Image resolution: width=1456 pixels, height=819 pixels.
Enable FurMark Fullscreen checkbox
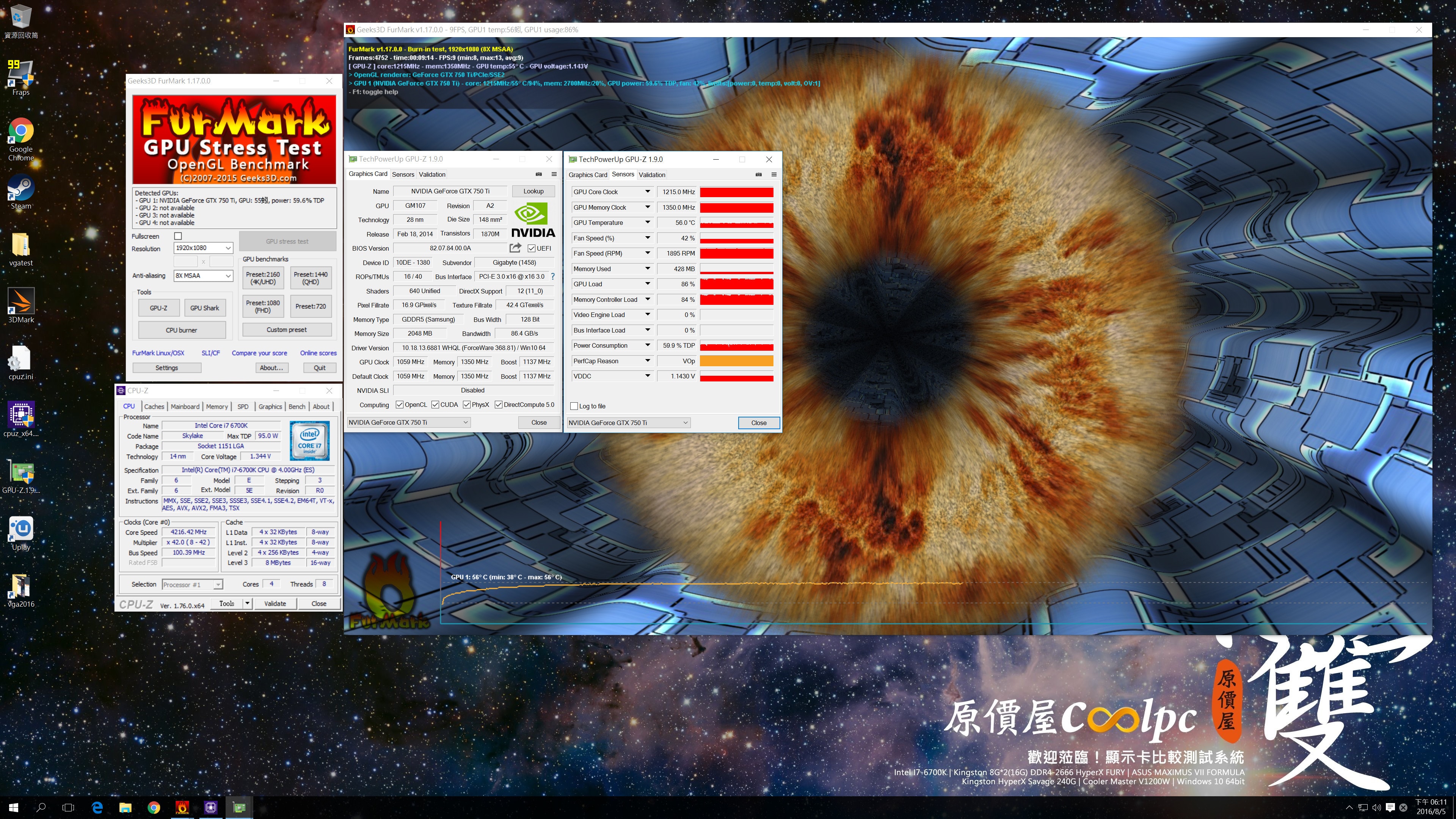pyautogui.click(x=178, y=236)
